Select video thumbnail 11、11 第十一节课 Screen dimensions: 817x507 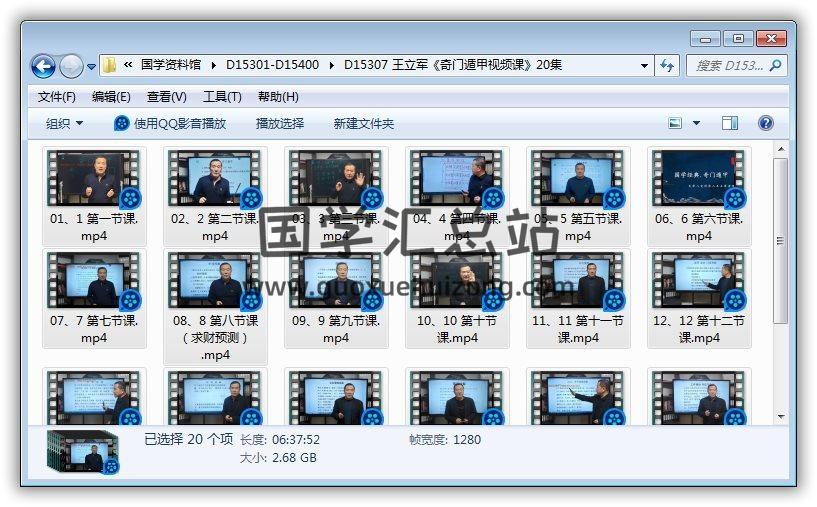[577, 281]
